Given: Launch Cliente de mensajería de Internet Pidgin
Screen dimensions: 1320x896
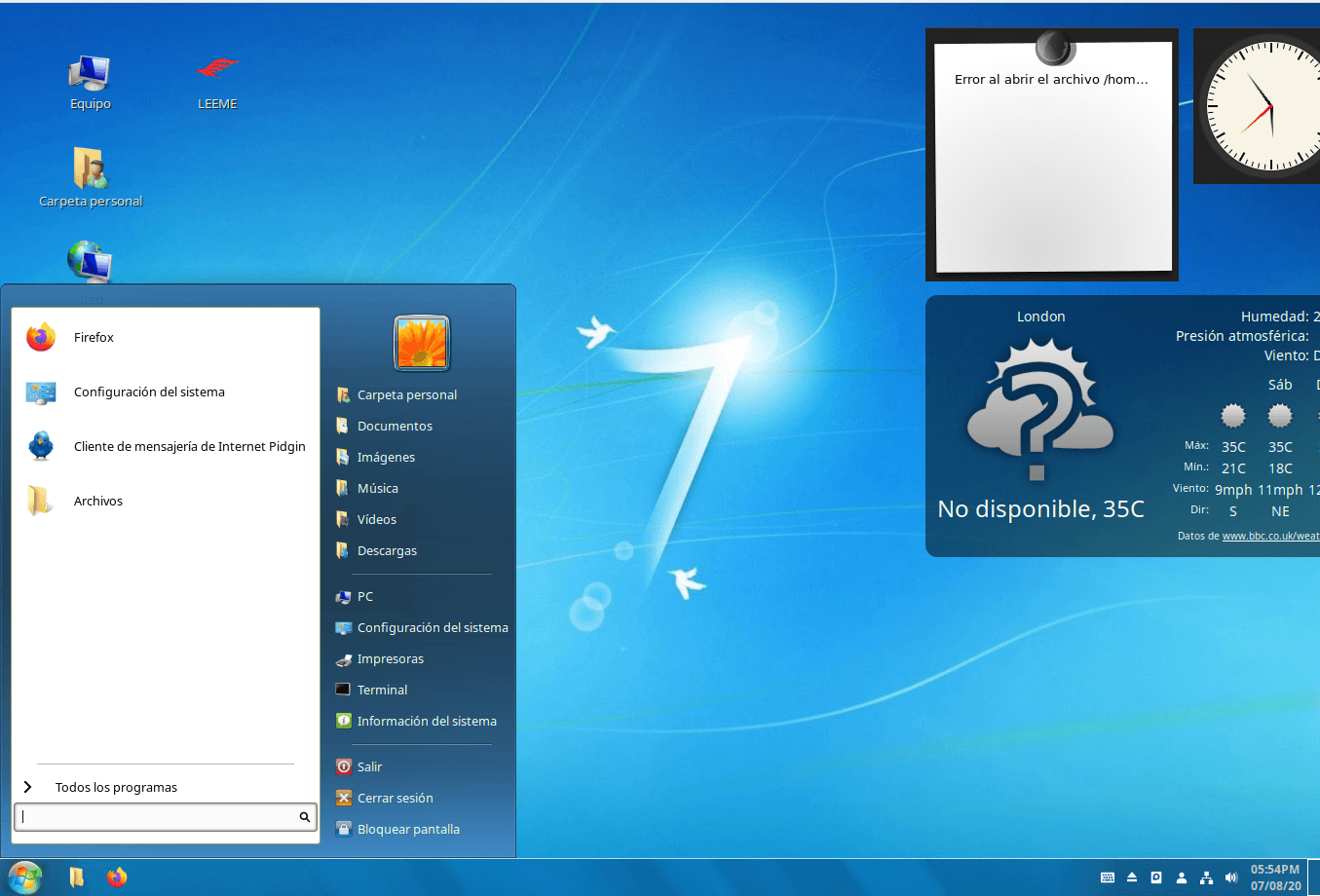Looking at the screenshot, I should [x=166, y=446].
